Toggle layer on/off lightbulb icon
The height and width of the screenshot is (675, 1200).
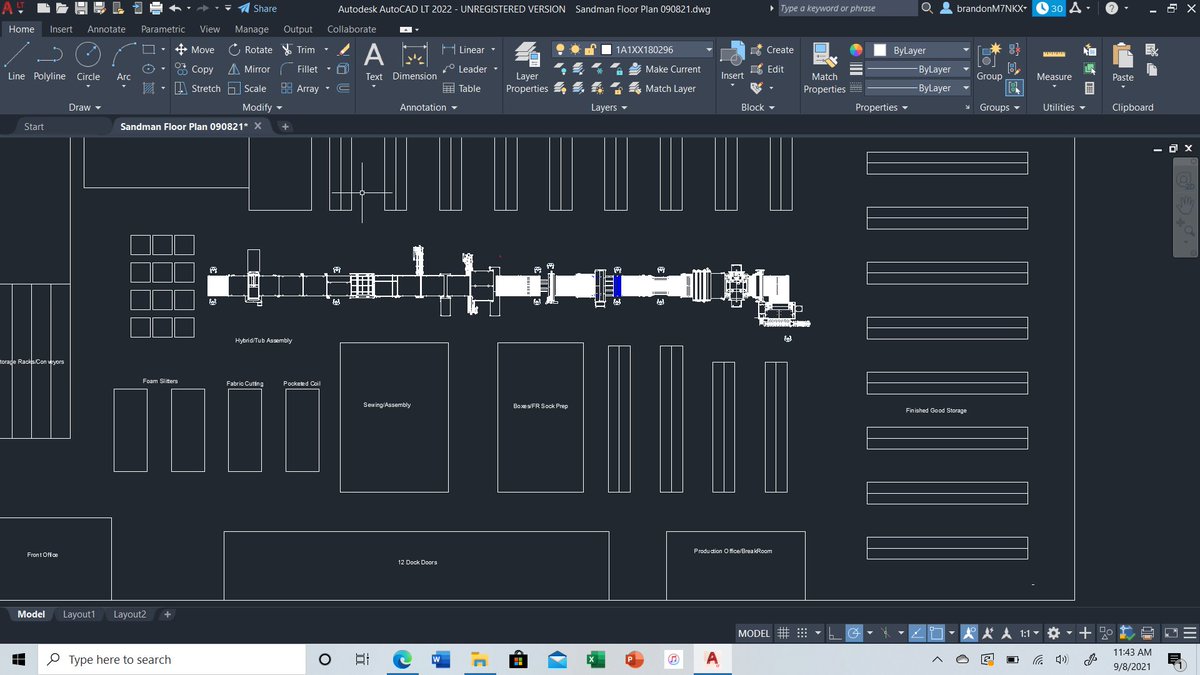[560, 50]
